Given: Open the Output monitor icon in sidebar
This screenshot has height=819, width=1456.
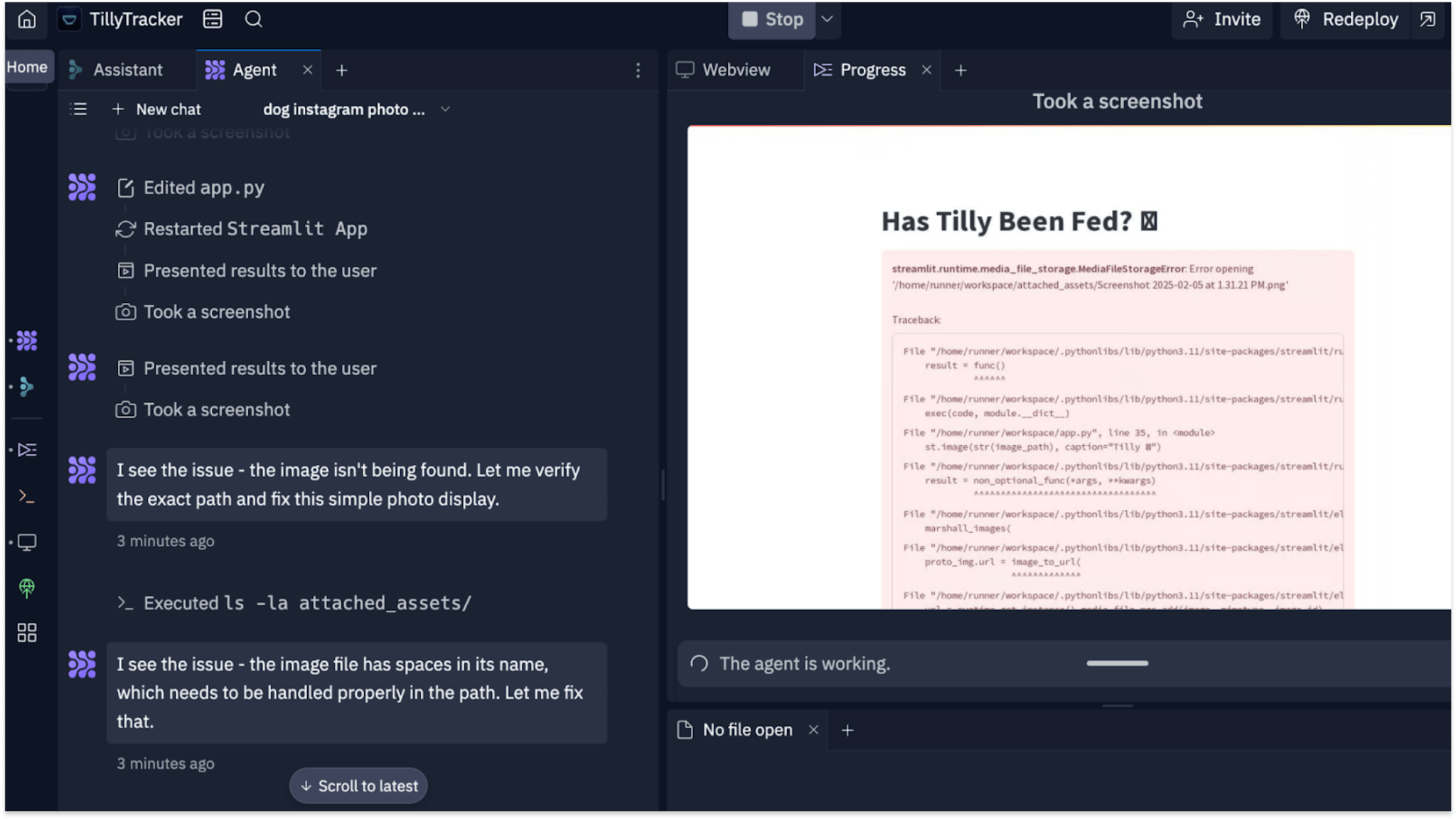Looking at the screenshot, I should pyautogui.click(x=26, y=542).
